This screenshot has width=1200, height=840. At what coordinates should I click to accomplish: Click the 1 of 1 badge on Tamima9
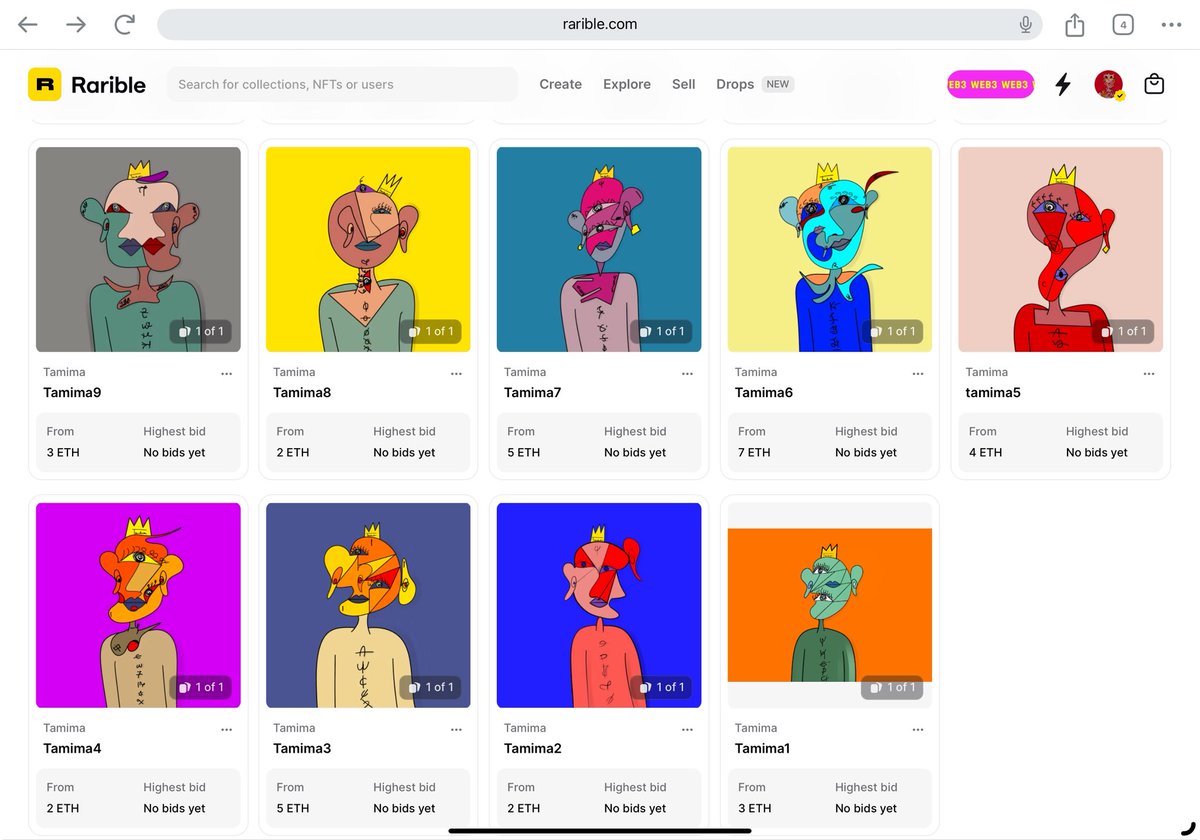coord(201,331)
